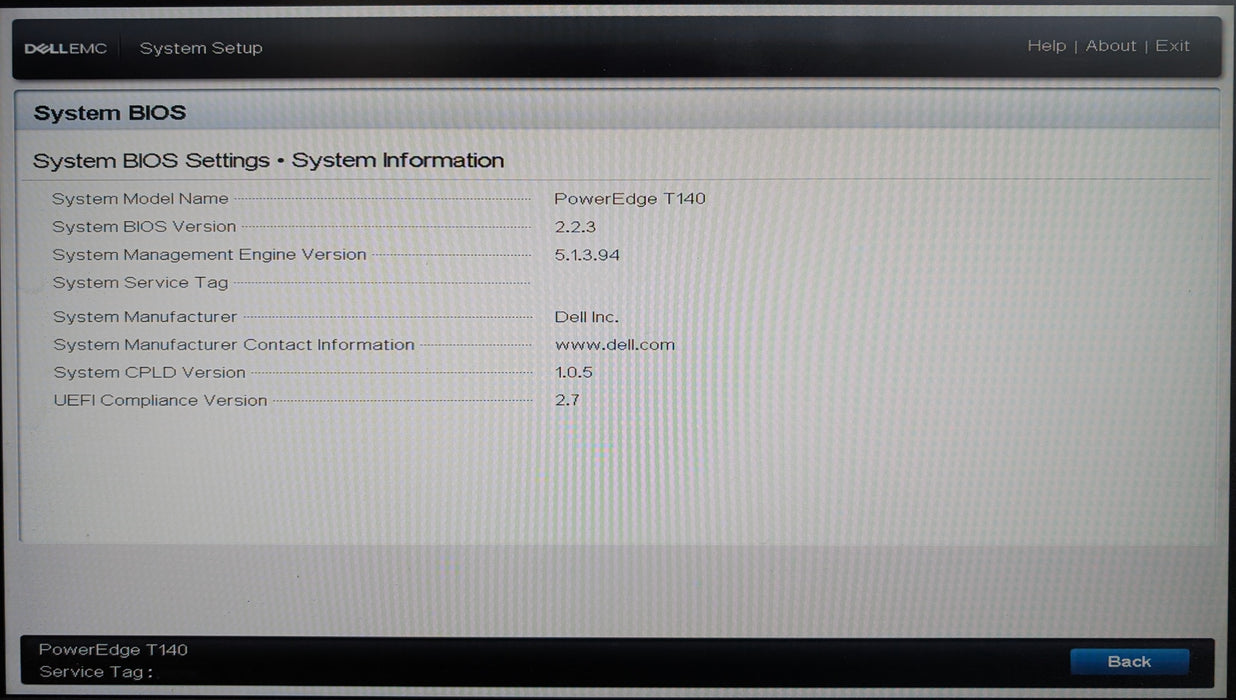
Task: Select the System Model Name label
Action: point(140,199)
